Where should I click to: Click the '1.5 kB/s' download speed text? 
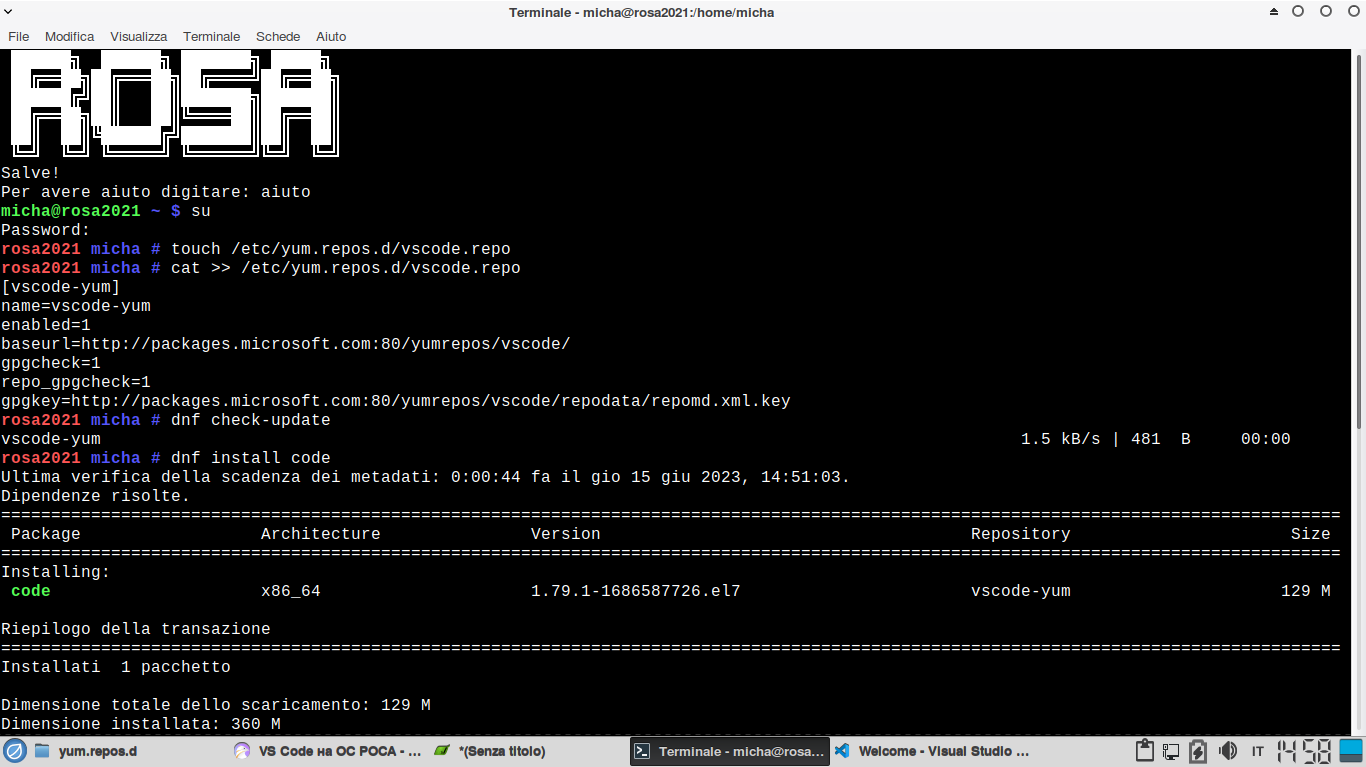tap(1061, 439)
